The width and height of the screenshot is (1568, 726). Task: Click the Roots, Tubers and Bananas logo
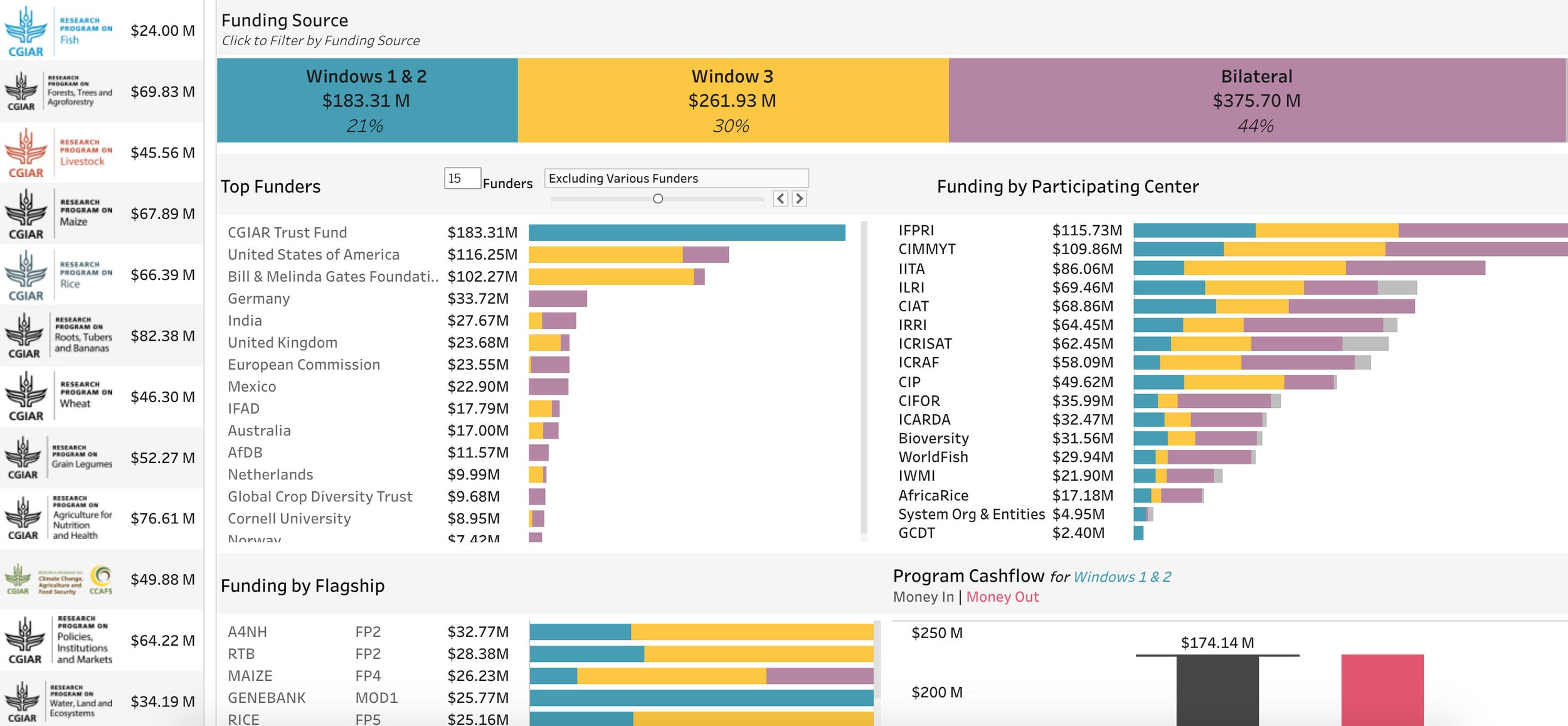pos(58,336)
